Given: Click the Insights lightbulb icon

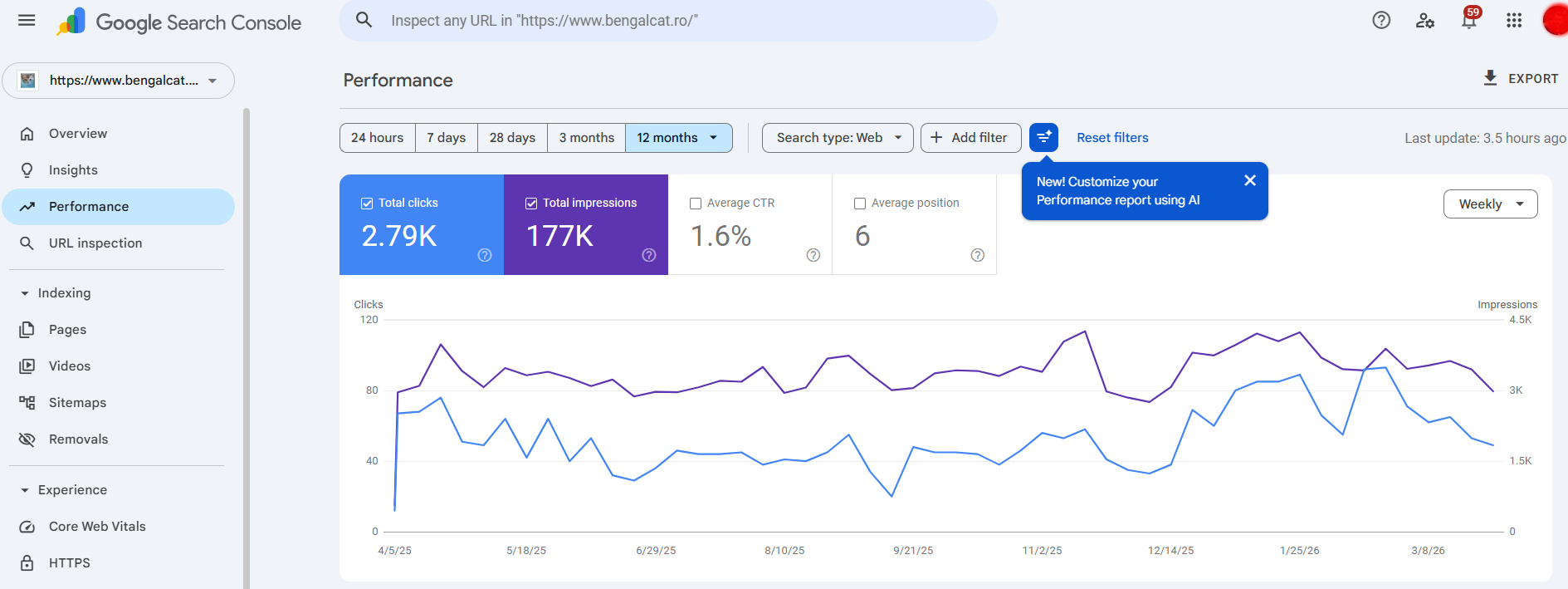Looking at the screenshot, I should tap(27, 170).
